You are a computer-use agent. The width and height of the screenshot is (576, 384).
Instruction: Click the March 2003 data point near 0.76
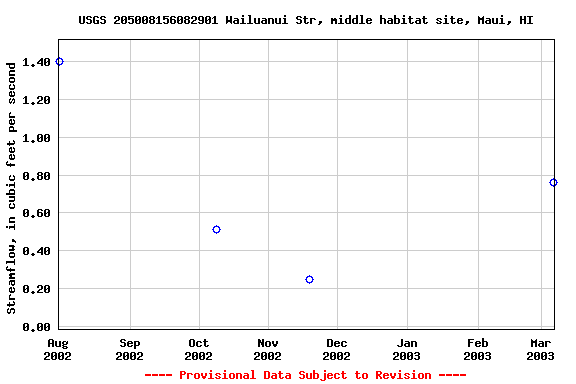(x=553, y=183)
